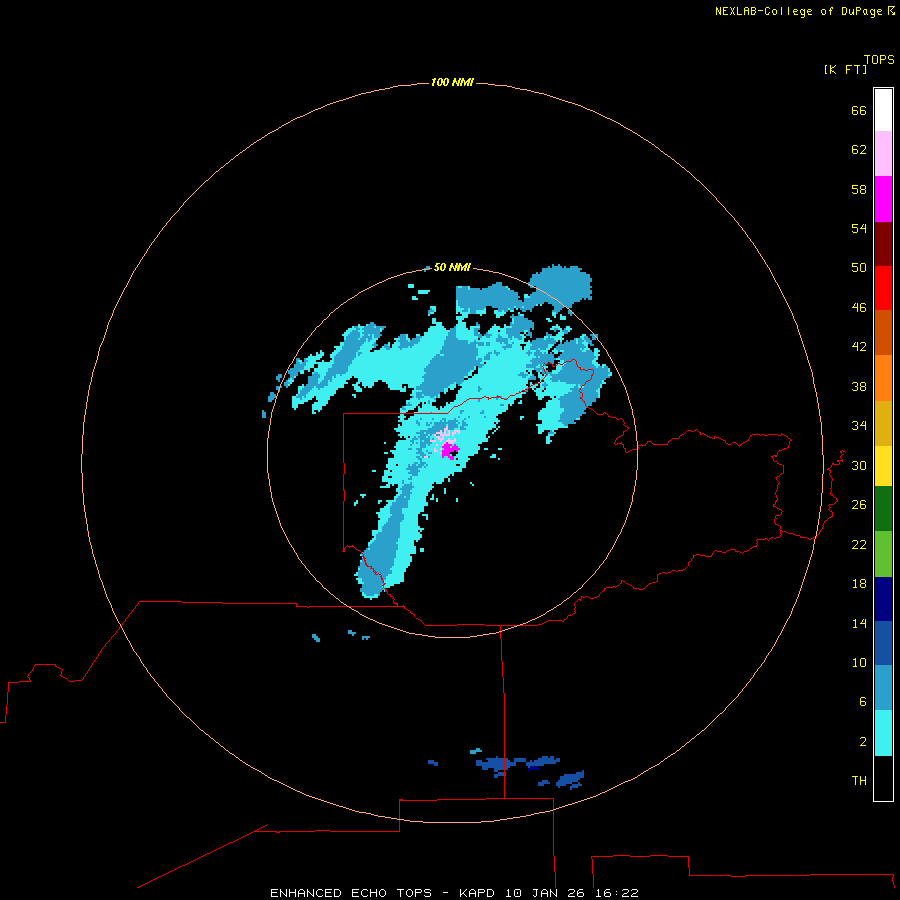The image size is (900, 900).
Task: Click the TOPS legend title
Action: point(879,59)
